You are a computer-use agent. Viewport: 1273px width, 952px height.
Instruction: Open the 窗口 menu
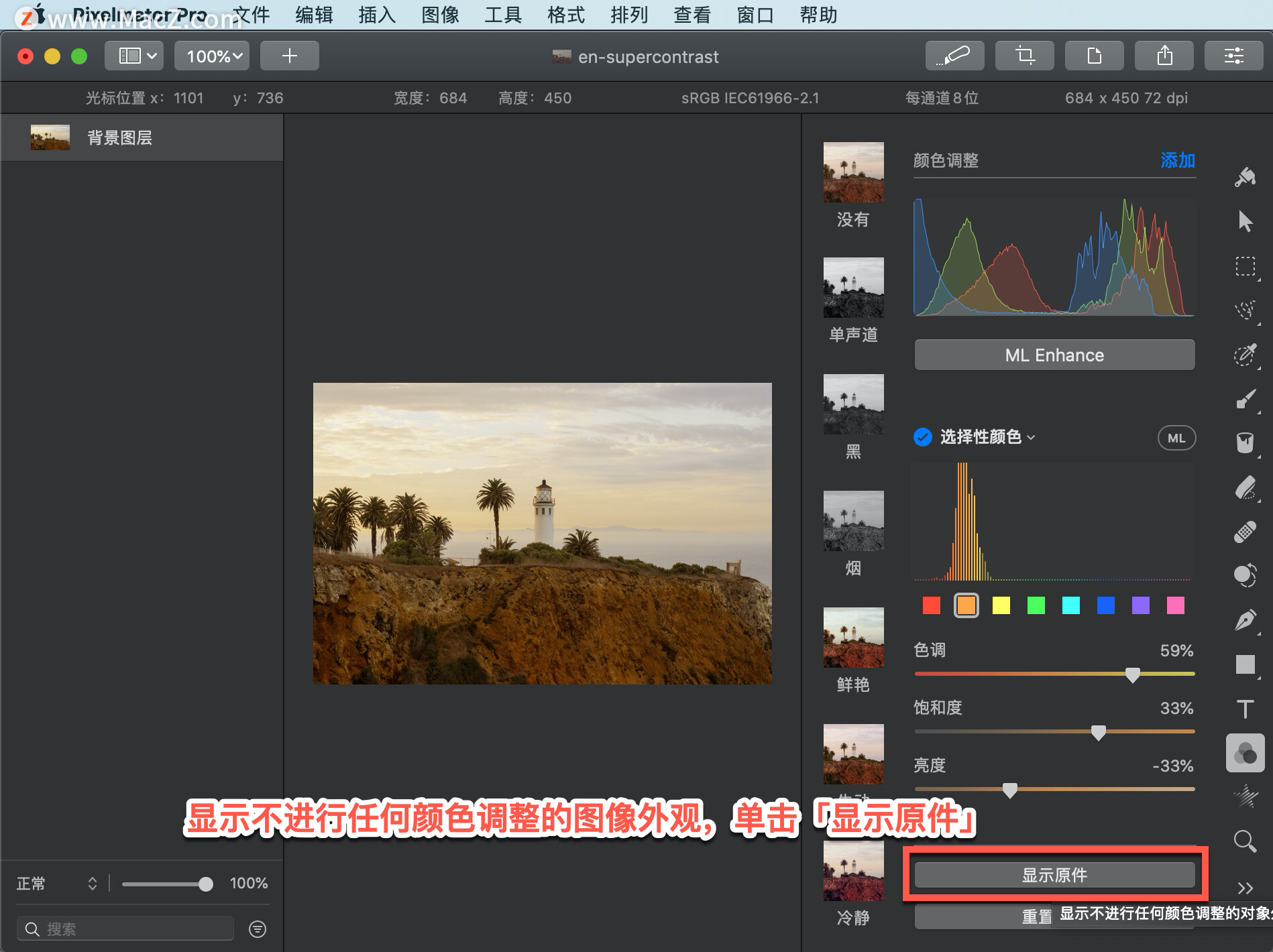point(755,15)
